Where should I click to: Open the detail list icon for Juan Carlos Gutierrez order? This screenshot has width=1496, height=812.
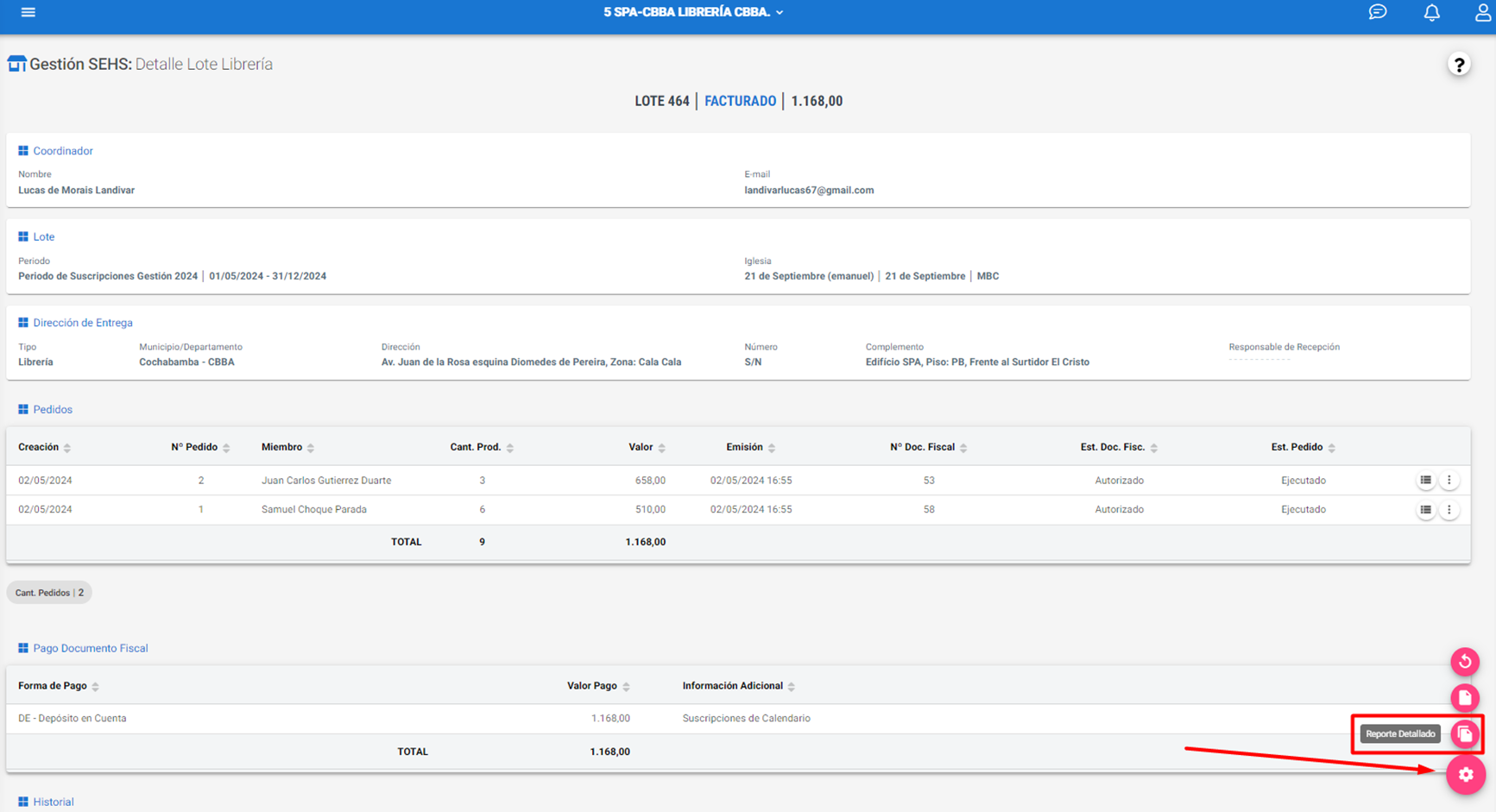tap(1425, 480)
